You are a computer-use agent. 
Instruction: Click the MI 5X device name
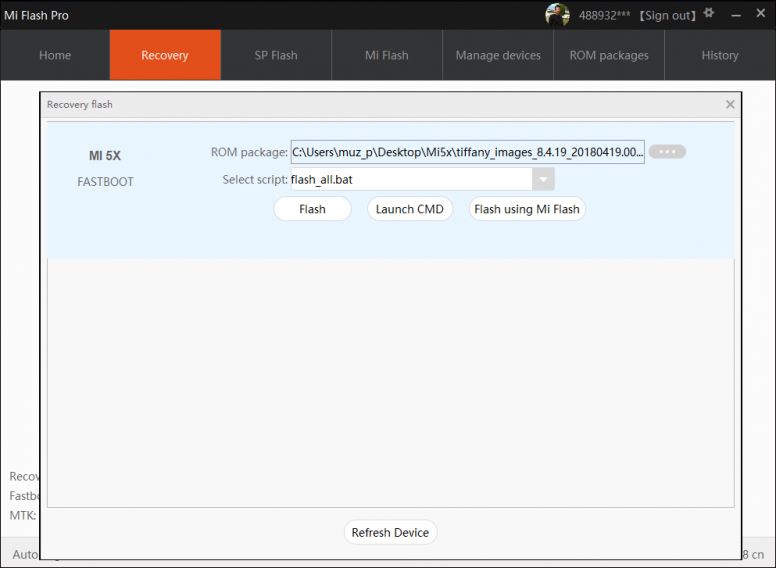(x=105, y=156)
